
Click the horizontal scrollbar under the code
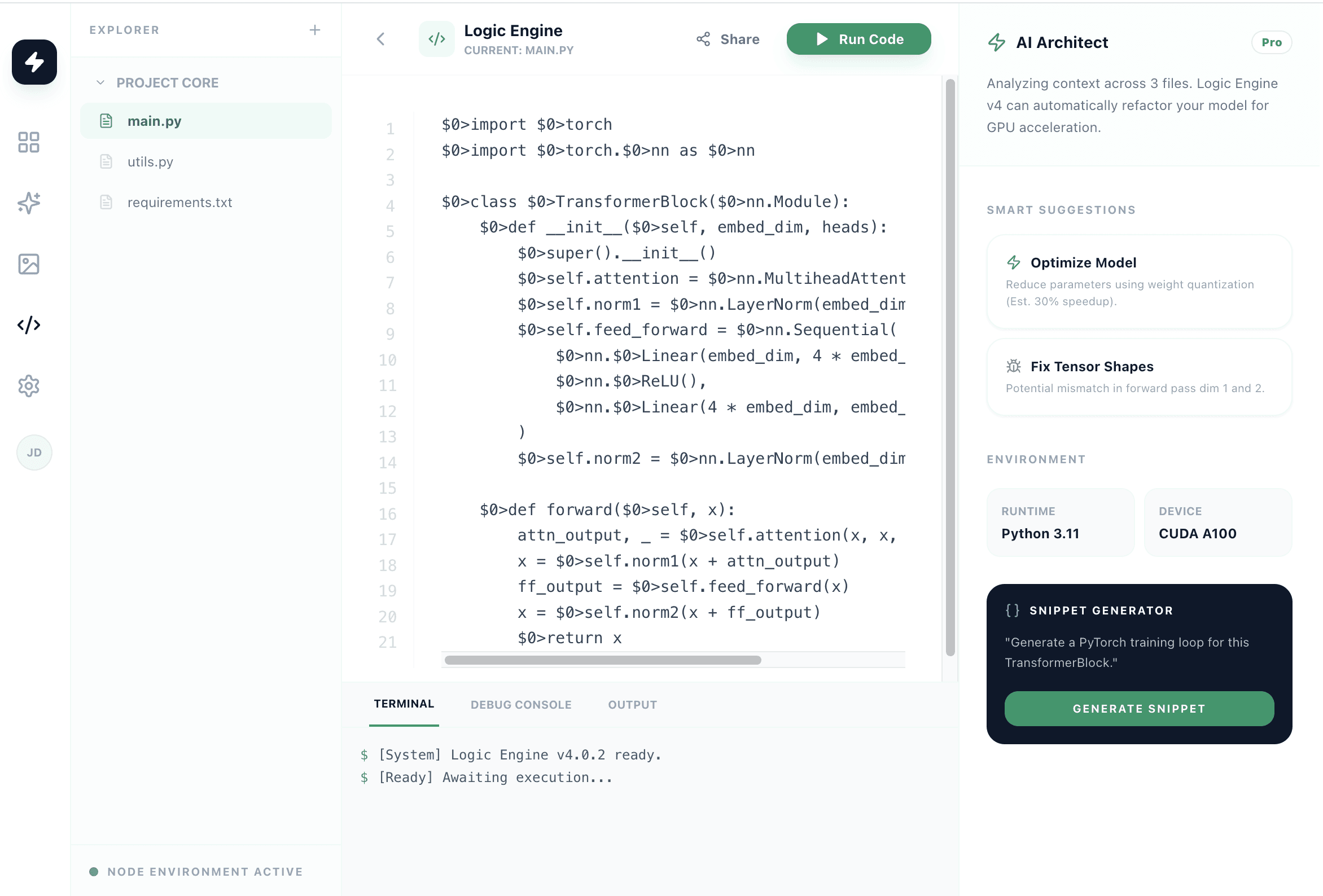(602, 660)
